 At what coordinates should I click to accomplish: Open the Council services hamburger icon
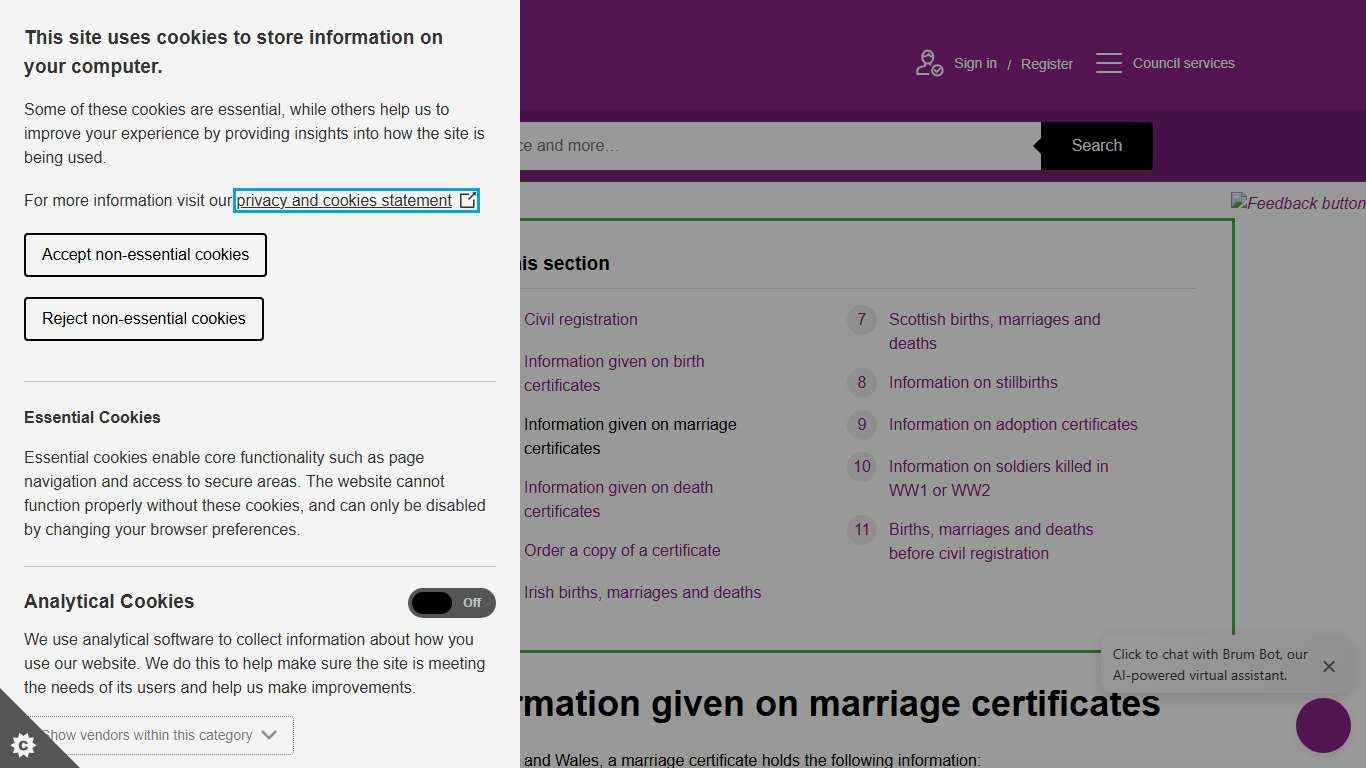[1109, 62]
